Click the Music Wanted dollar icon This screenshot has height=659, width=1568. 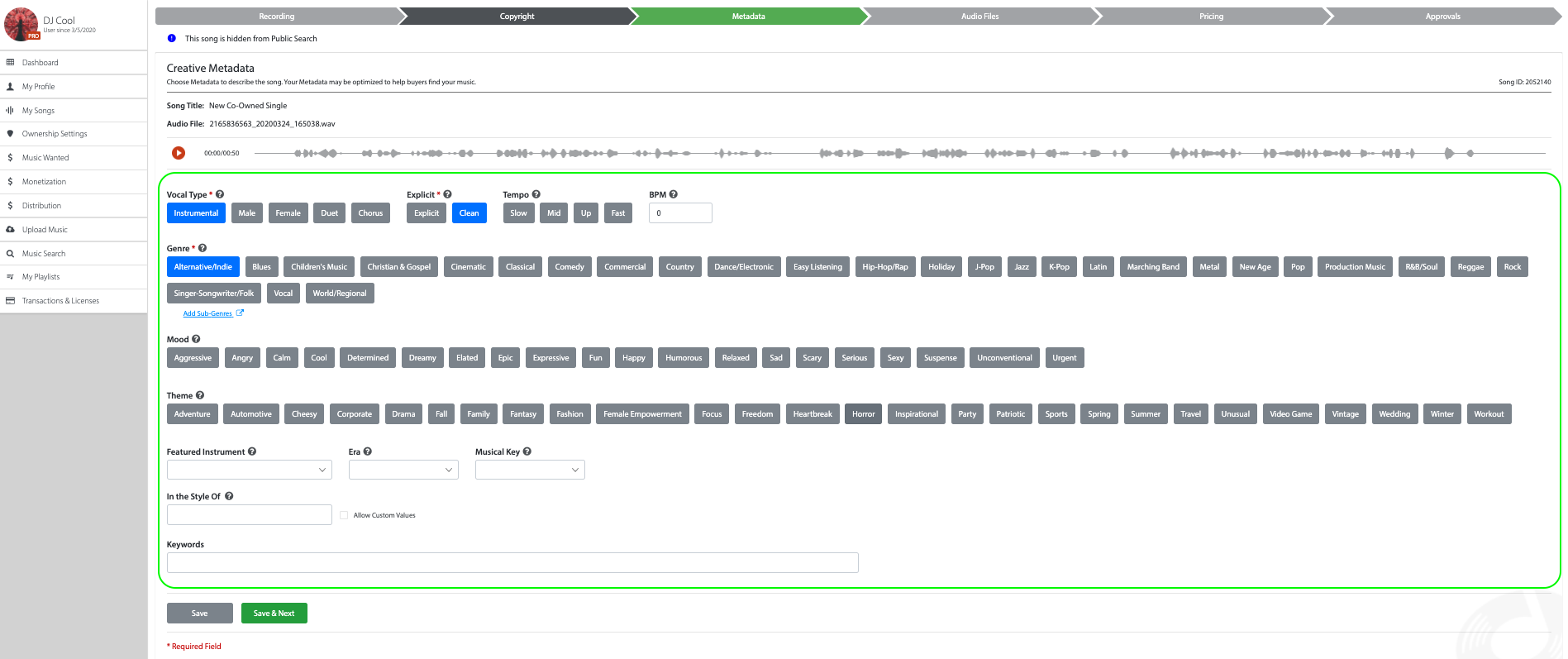(10, 158)
